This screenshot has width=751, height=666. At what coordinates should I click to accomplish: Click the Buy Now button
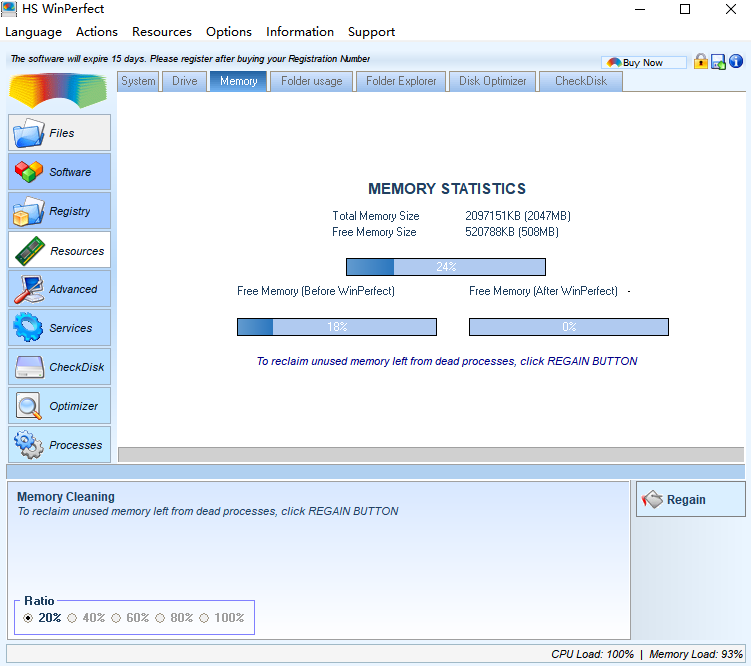click(643, 62)
